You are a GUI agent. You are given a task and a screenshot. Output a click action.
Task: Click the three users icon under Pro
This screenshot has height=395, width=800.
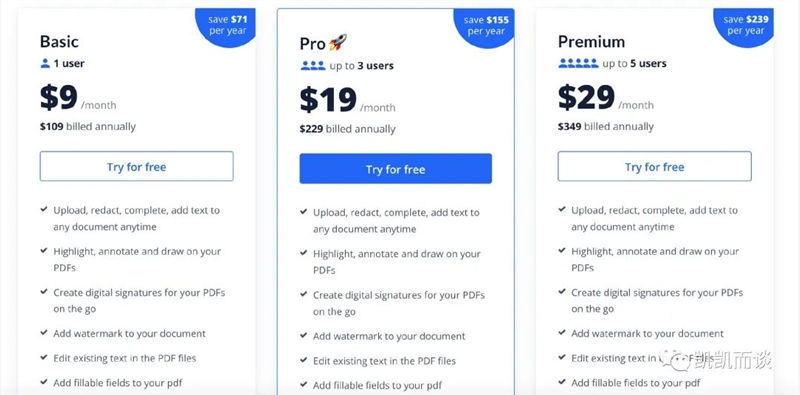(x=313, y=65)
